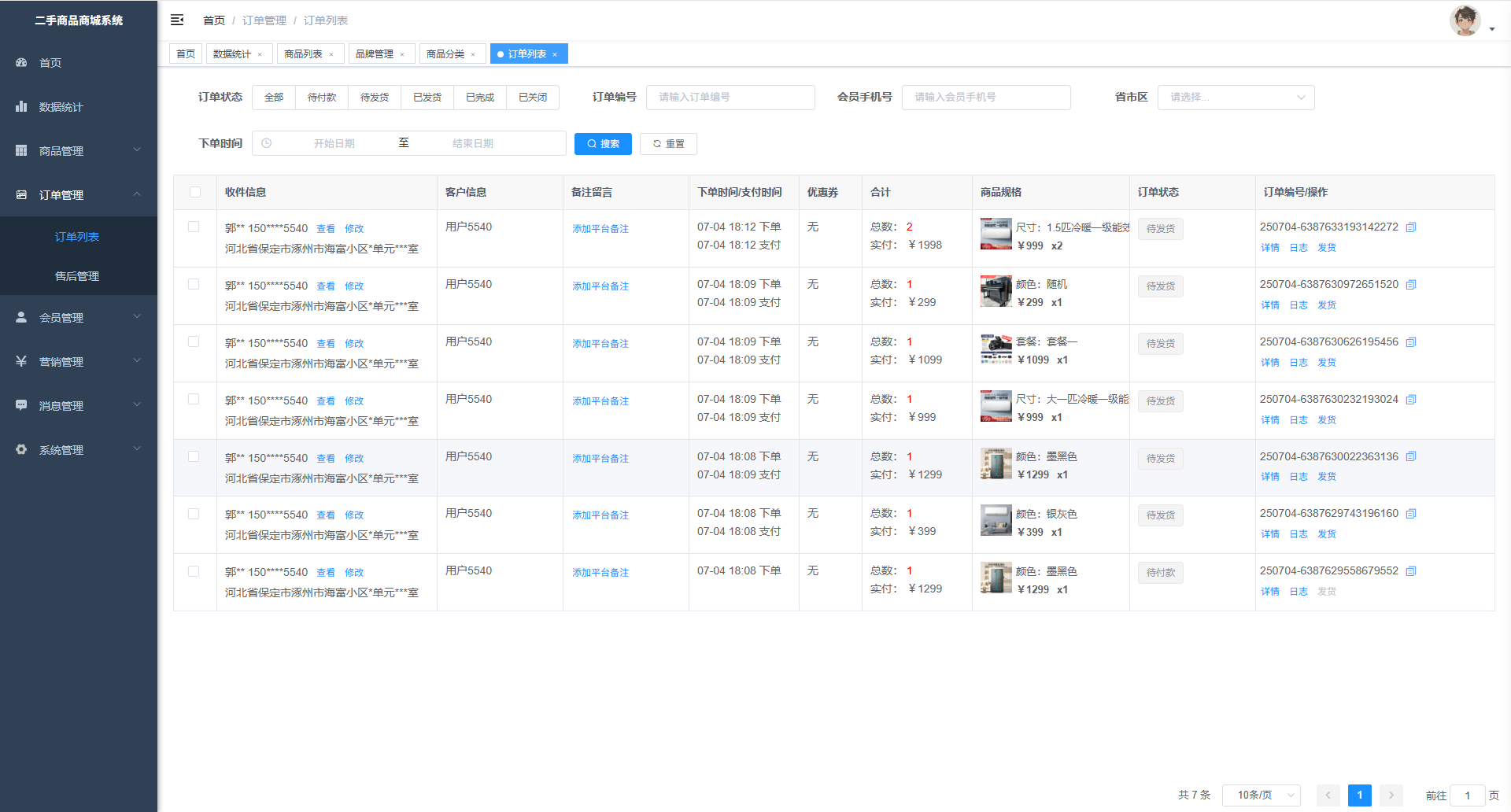1511x812 pixels.
Task: Open 数据统计 from the sidebar
Action: click(61, 107)
